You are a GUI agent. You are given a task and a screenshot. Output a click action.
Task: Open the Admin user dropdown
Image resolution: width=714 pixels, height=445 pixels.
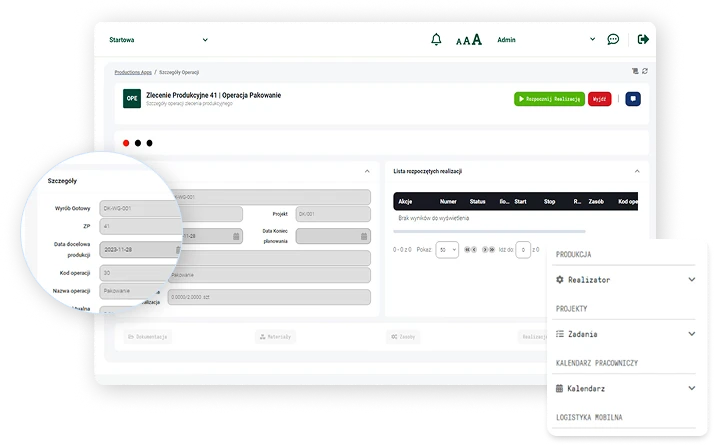coord(592,40)
